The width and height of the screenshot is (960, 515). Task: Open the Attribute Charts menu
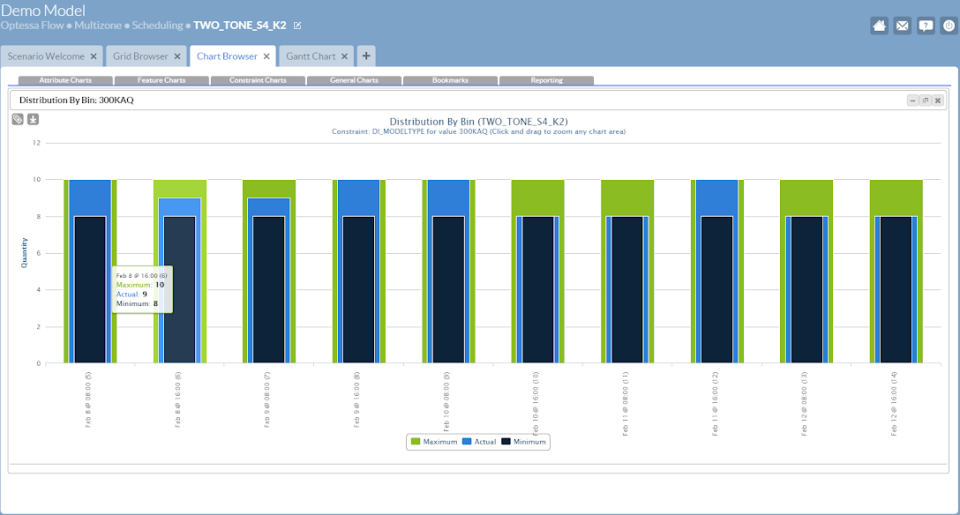point(63,80)
